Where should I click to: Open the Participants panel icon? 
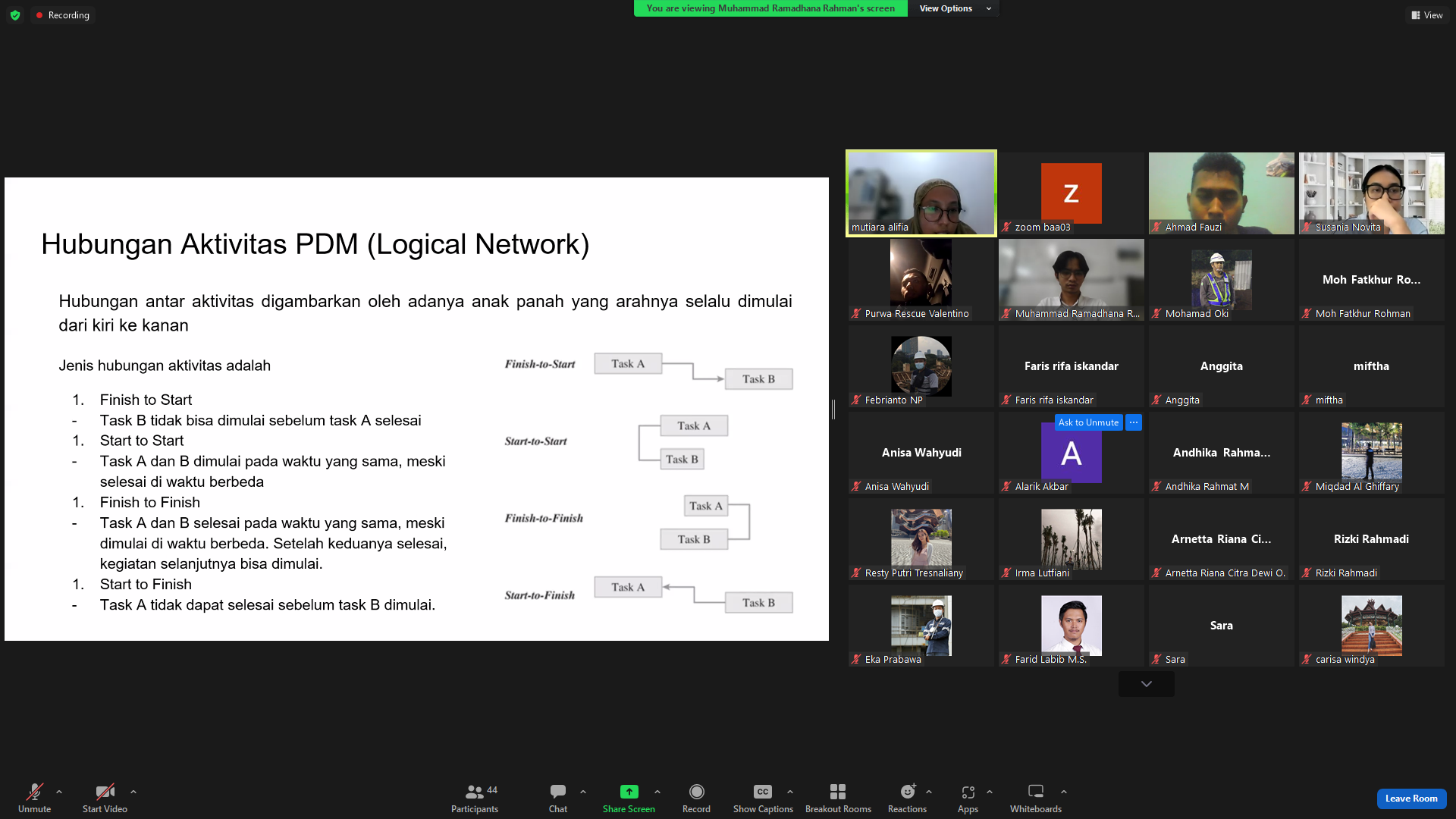click(475, 792)
